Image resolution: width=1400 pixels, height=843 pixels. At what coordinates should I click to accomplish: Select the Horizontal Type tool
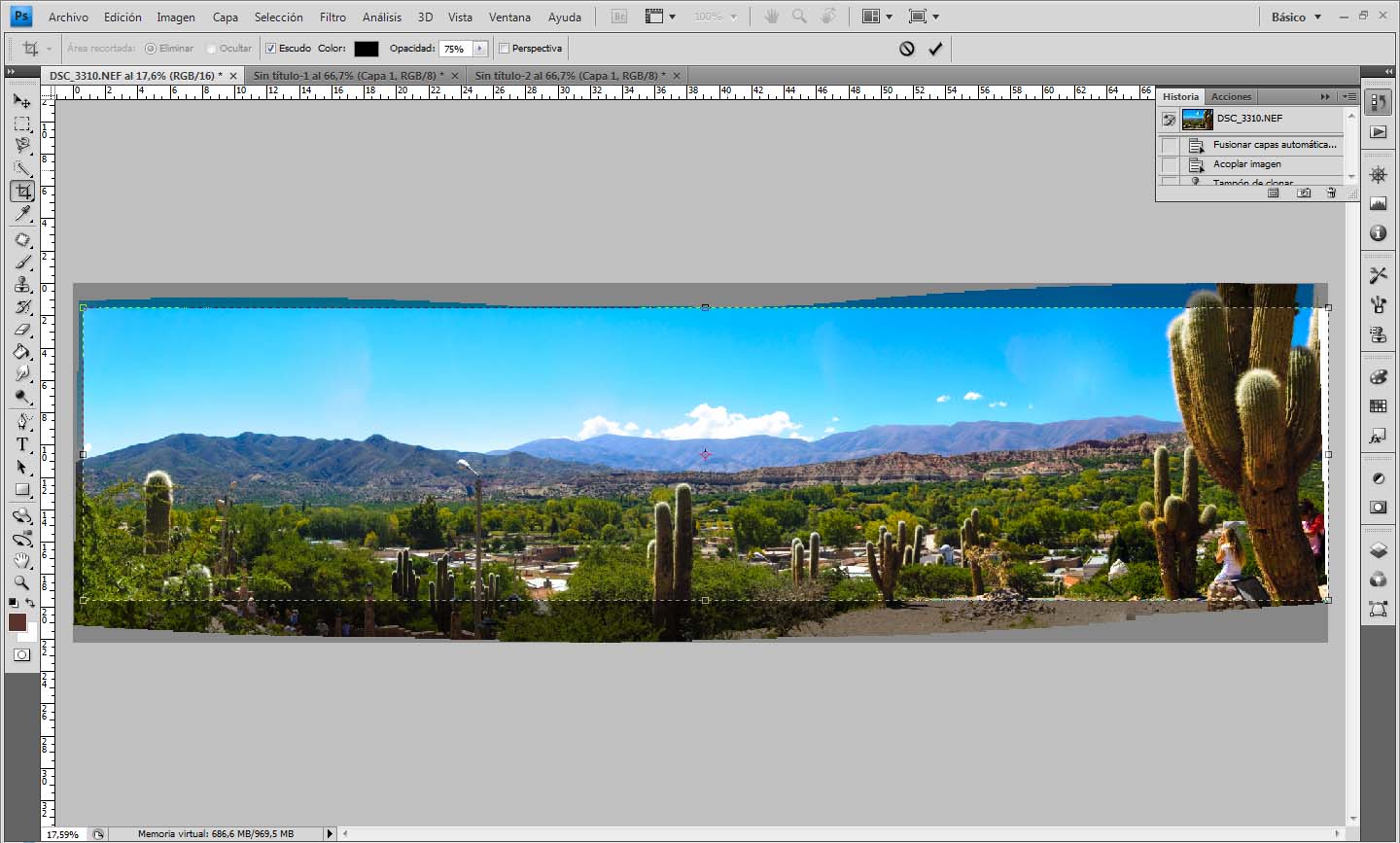click(x=22, y=444)
